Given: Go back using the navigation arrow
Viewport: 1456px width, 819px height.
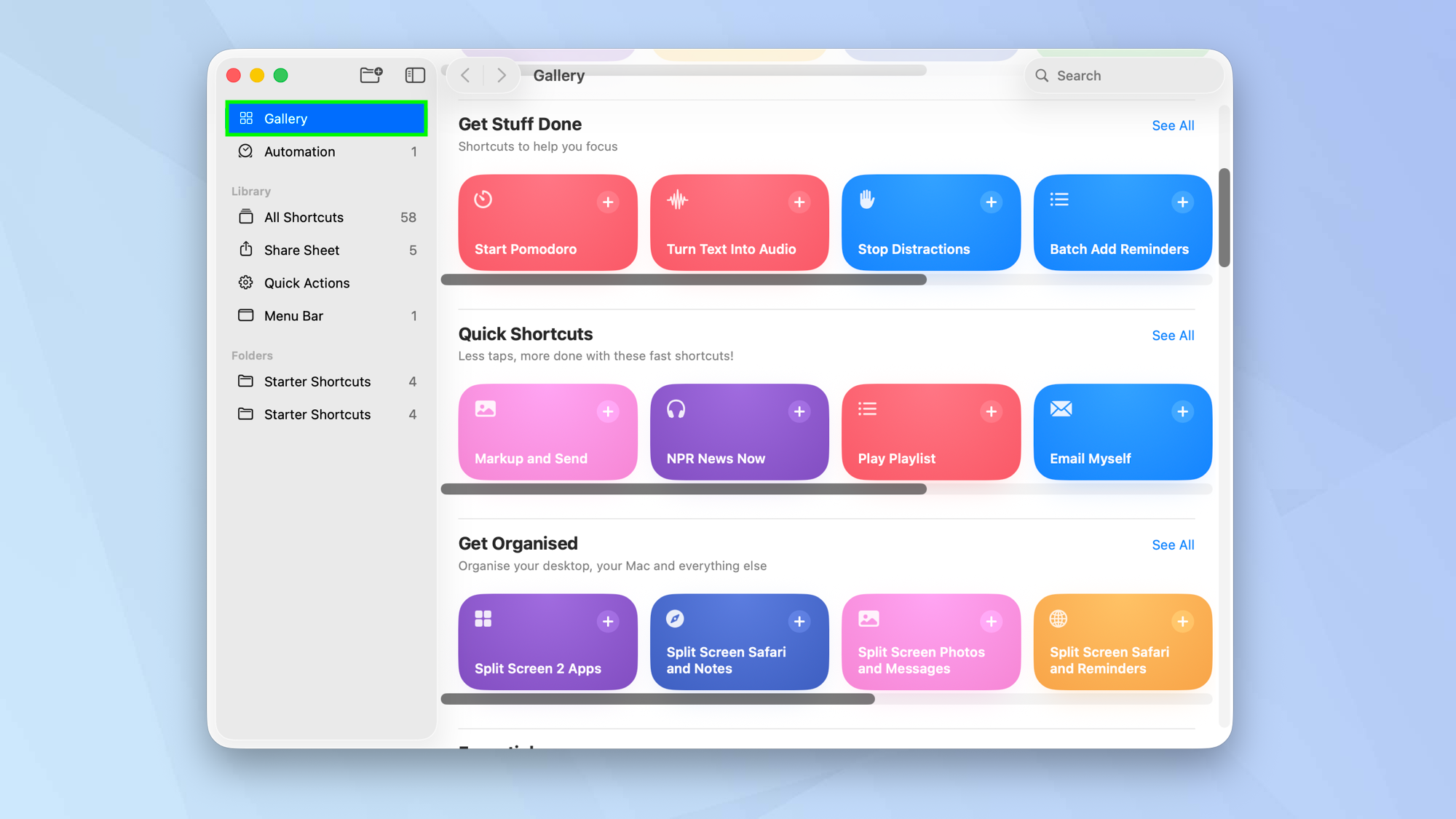Looking at the screenshot, I should 464,75.
